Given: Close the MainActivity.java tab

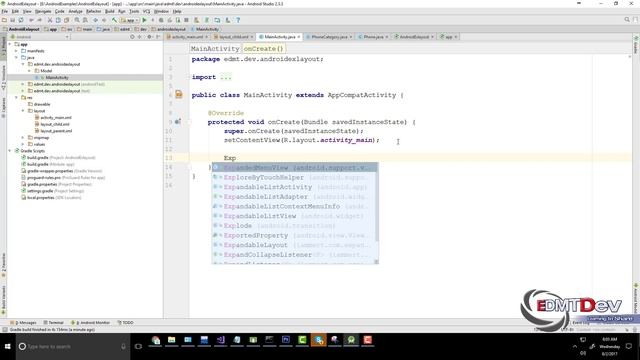Looking at the screenshot, I should [x=299, y=37].
